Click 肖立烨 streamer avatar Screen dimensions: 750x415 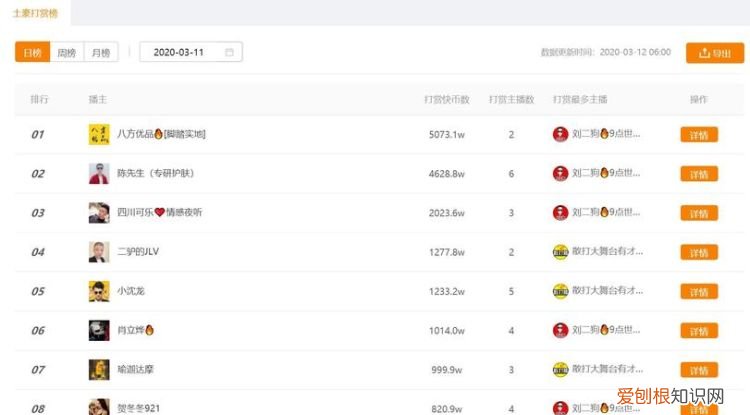(98, 330)
